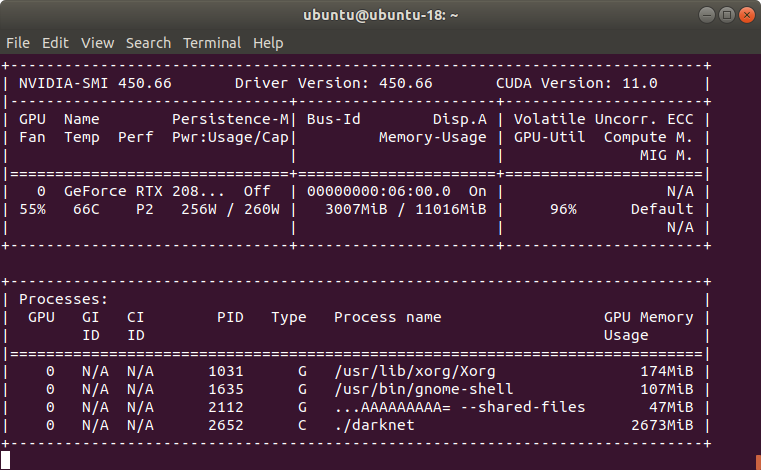Click PID 2652 in process list

coord(226,425)
